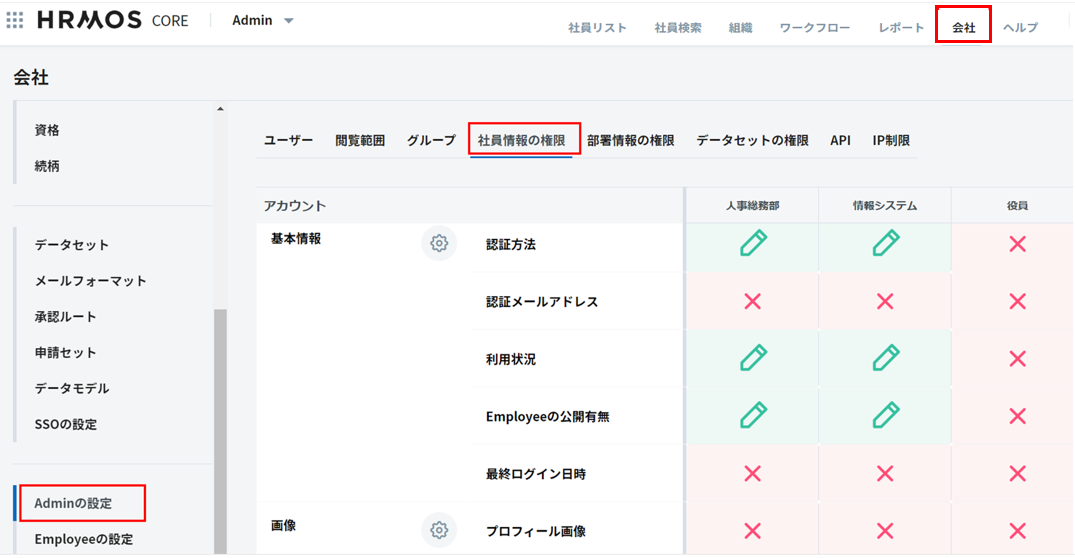Open the 会社 menu in top navigation
Viewport: 1075px width, 558px height.
tap(963, 28)
